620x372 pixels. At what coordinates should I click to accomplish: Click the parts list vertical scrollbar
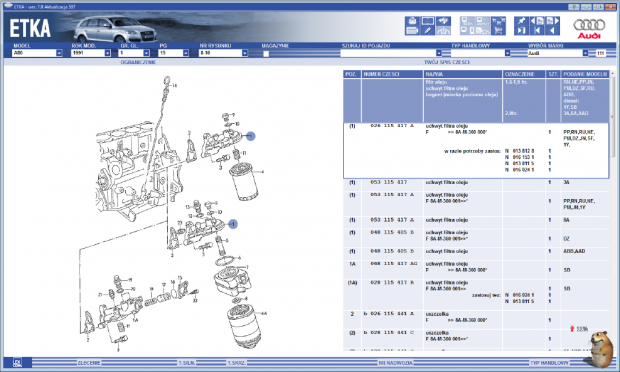[x=613, y=210]
